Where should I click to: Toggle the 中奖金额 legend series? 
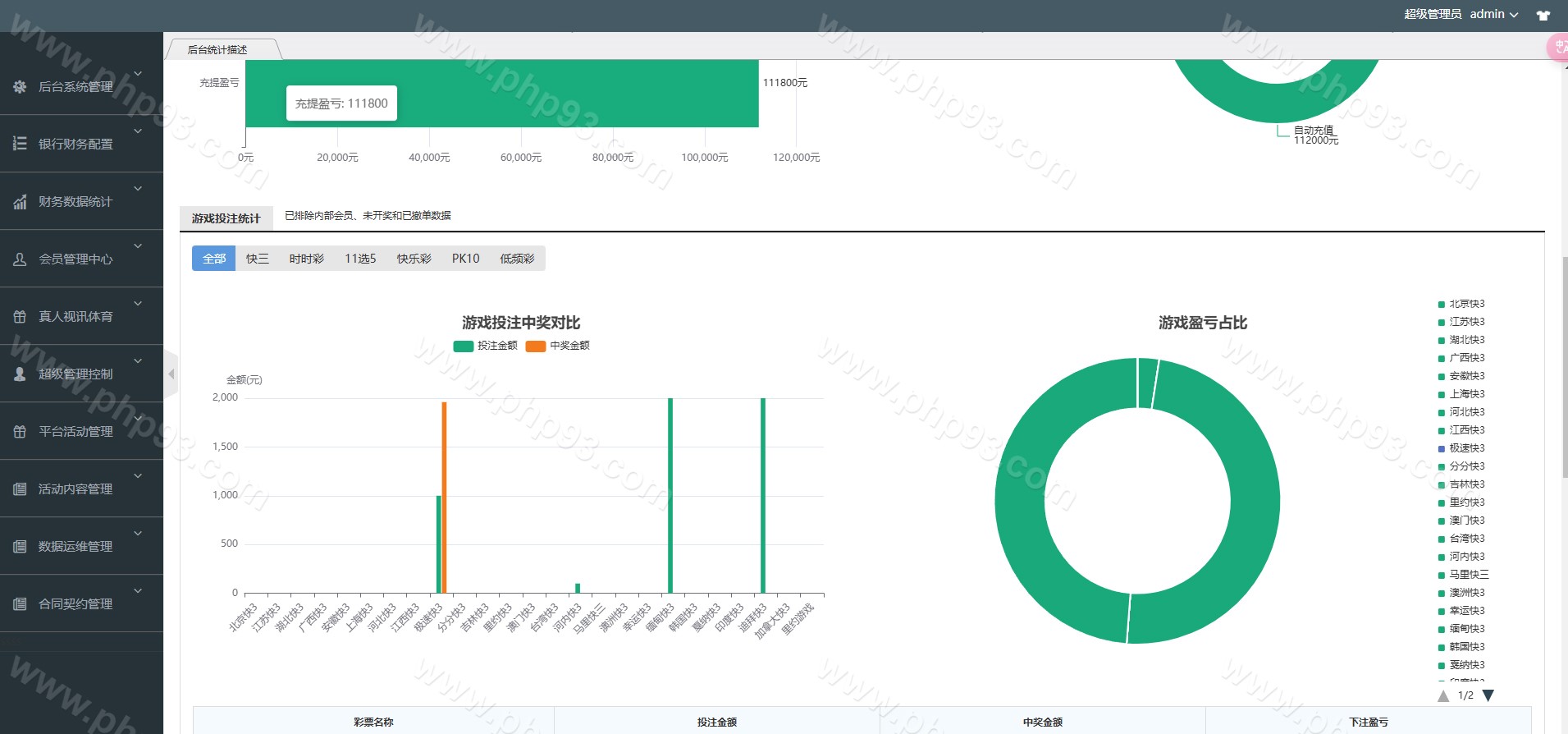pos(559,346)
